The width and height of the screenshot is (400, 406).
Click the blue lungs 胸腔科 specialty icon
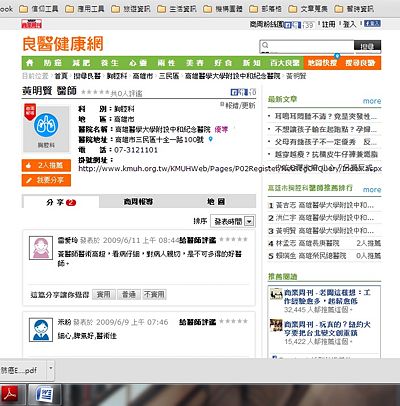click(46, 125)
